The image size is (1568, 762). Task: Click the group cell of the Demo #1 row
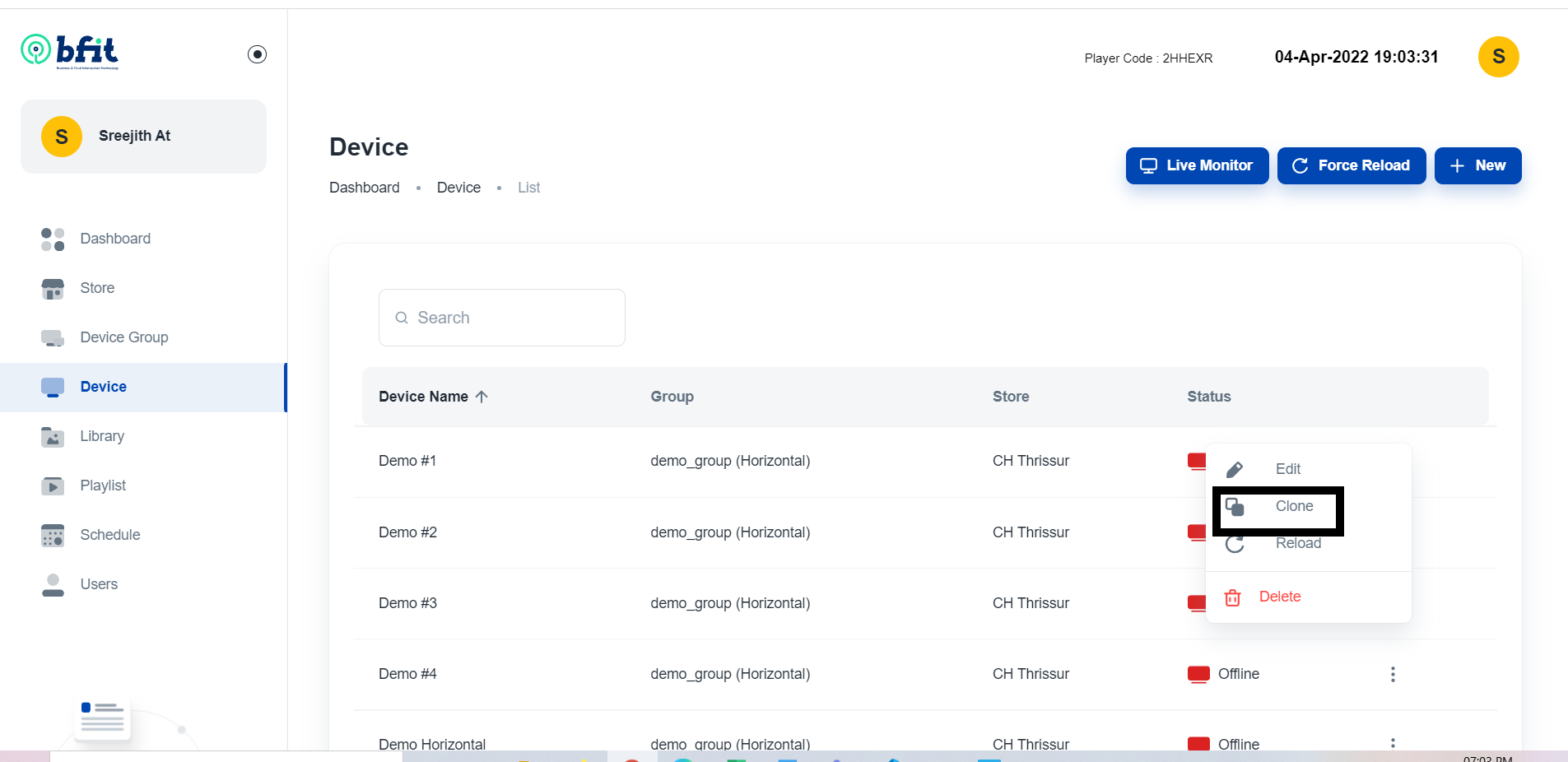tap(730, 461)
